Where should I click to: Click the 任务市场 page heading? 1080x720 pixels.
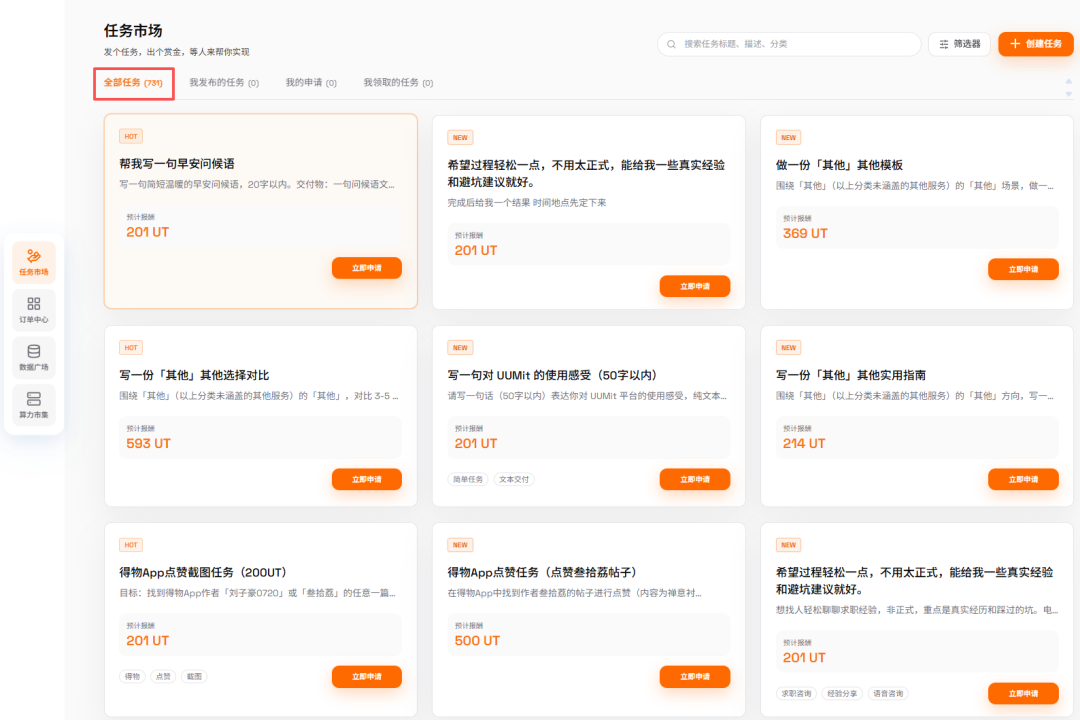(133, 31)
